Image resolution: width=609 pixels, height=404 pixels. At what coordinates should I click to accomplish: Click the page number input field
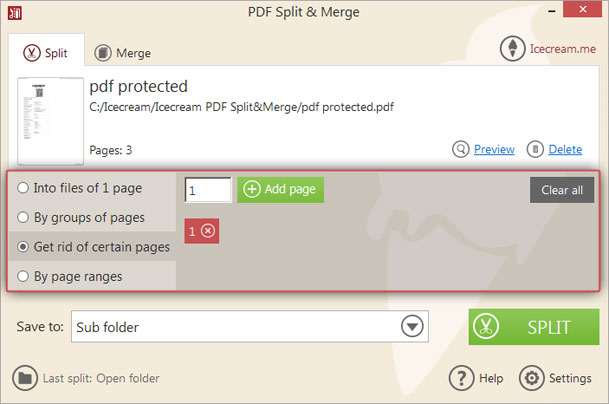click(x=208, y=190)
